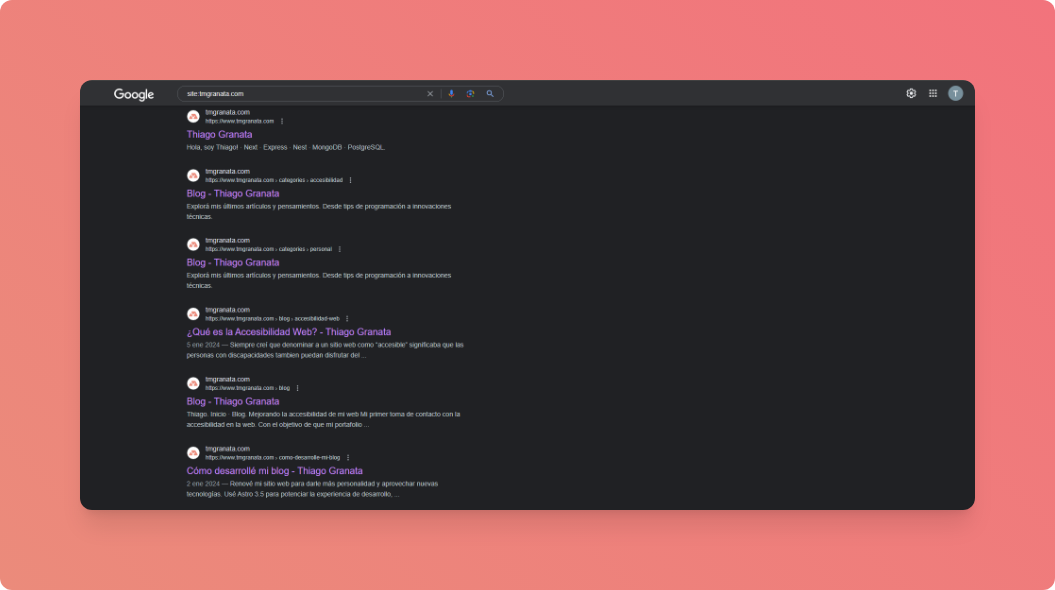Click URL ending 'categories › personal'
1055x590 pixels.
[268, 249]
